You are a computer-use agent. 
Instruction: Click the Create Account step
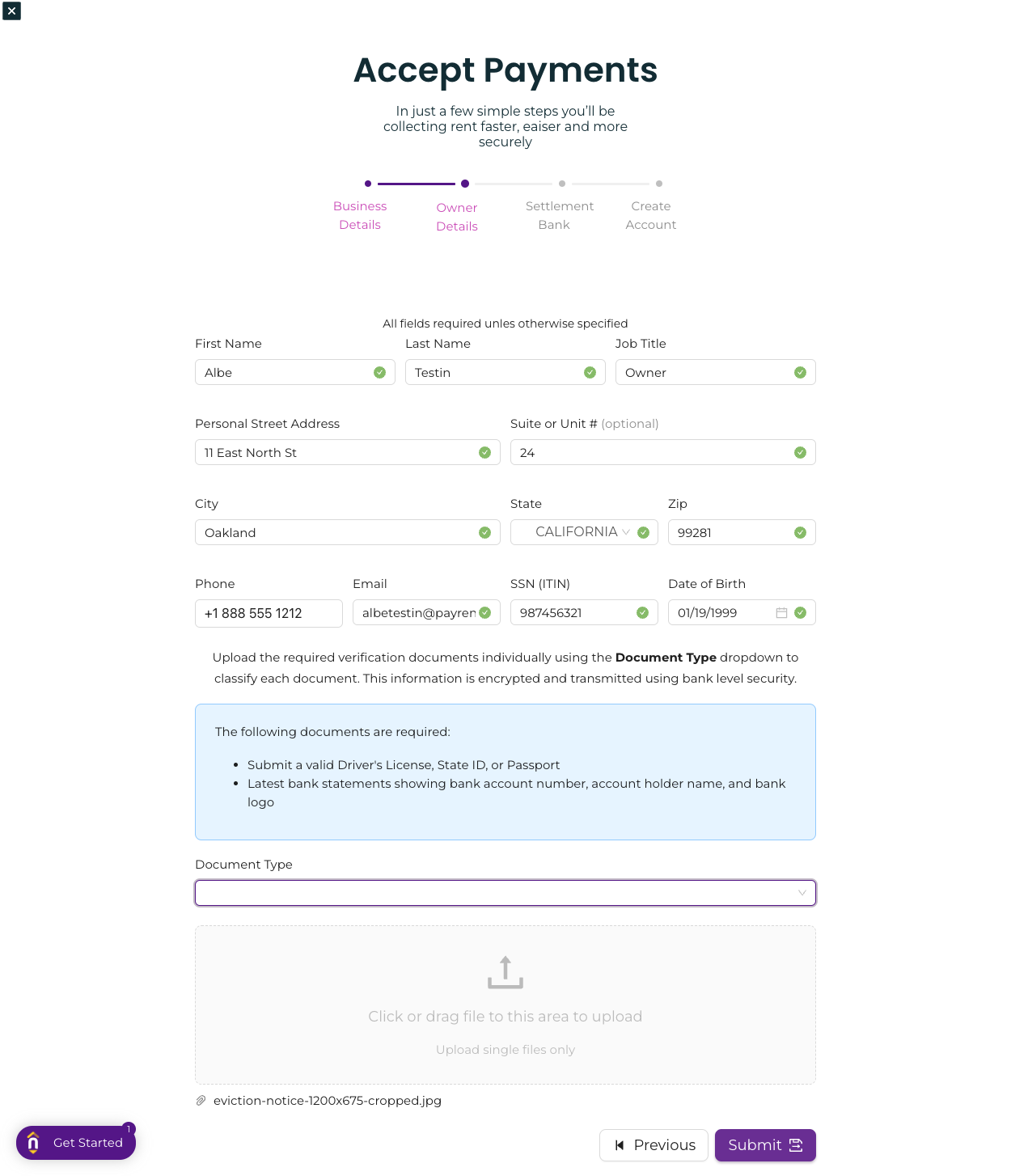pos(651,215)
